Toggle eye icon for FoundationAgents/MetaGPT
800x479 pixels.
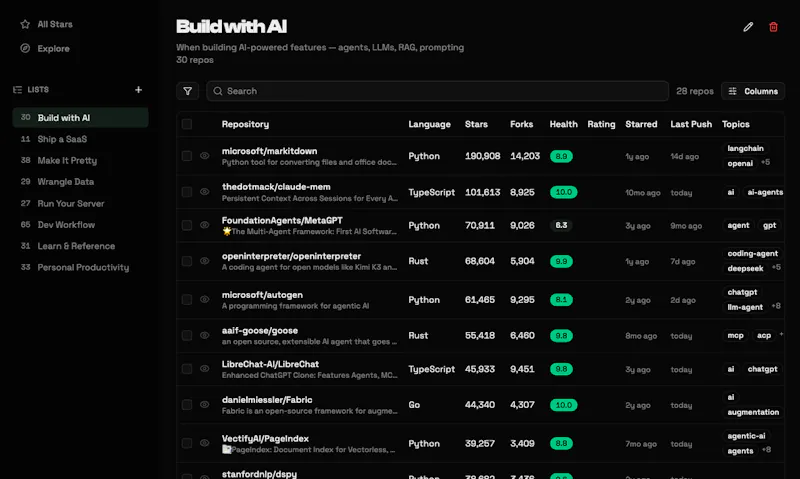coord(205,225)
